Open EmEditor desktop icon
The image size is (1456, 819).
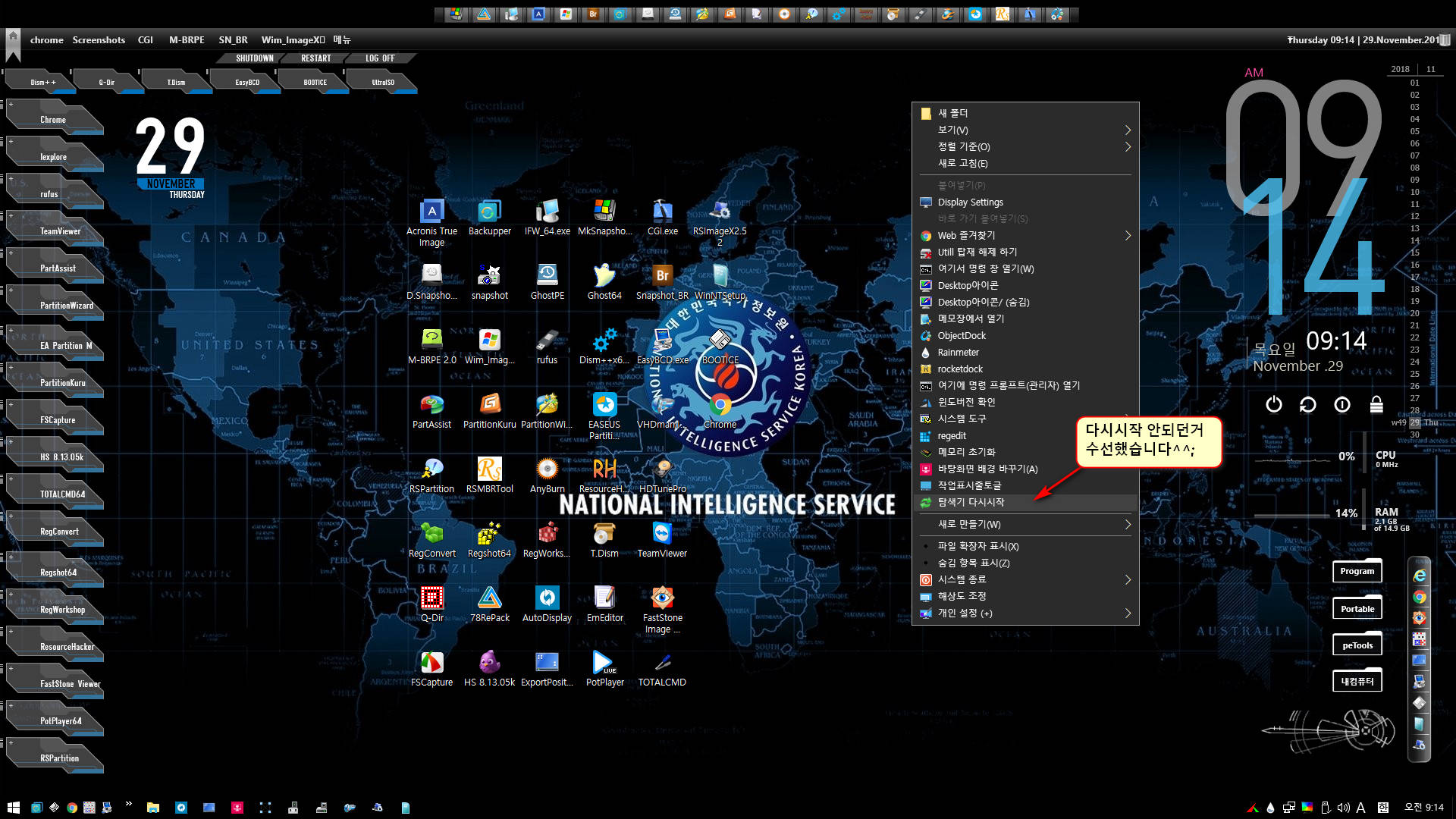[x=604, y=604]
